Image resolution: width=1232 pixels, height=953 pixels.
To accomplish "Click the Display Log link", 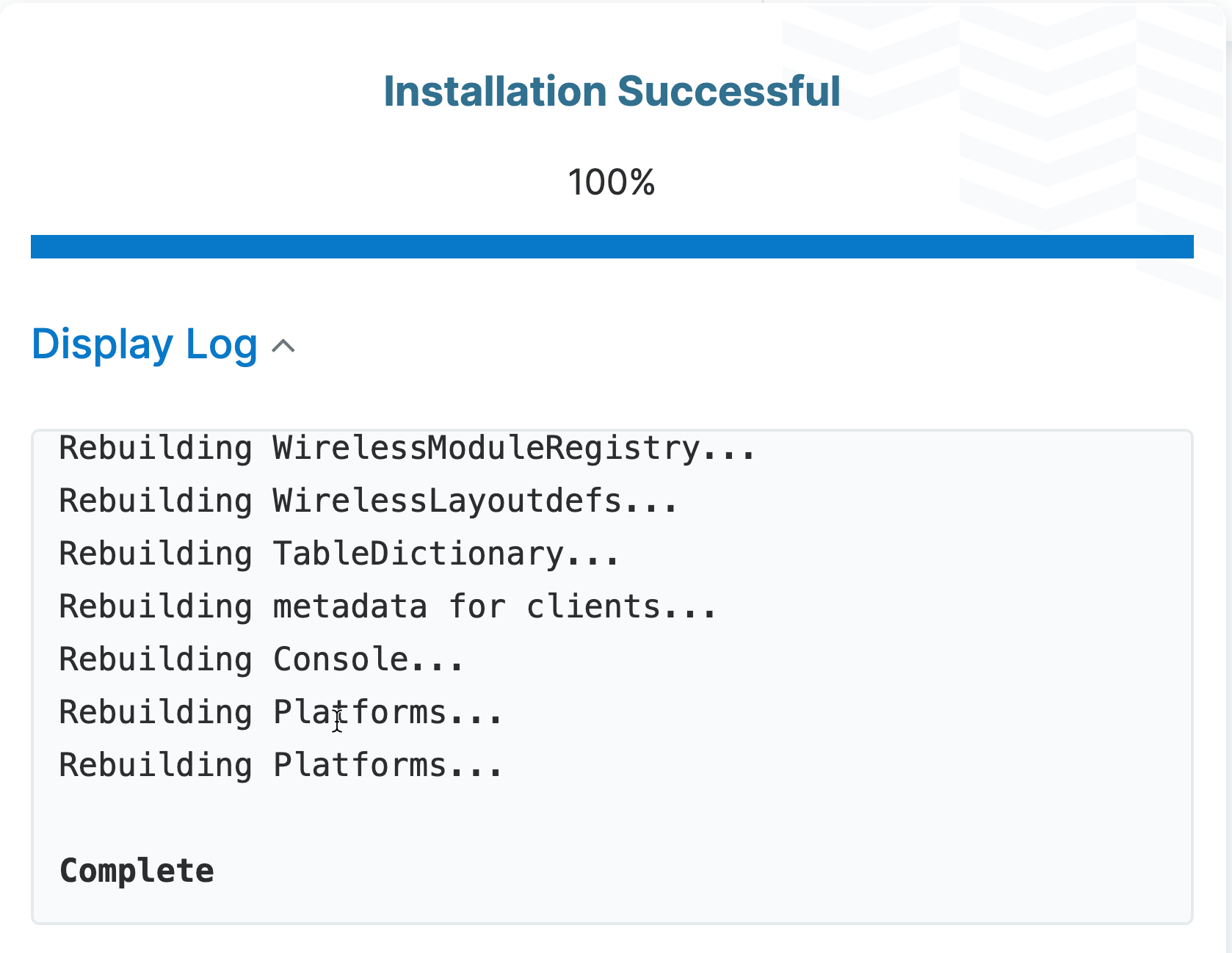I will (x=144, y=345).
